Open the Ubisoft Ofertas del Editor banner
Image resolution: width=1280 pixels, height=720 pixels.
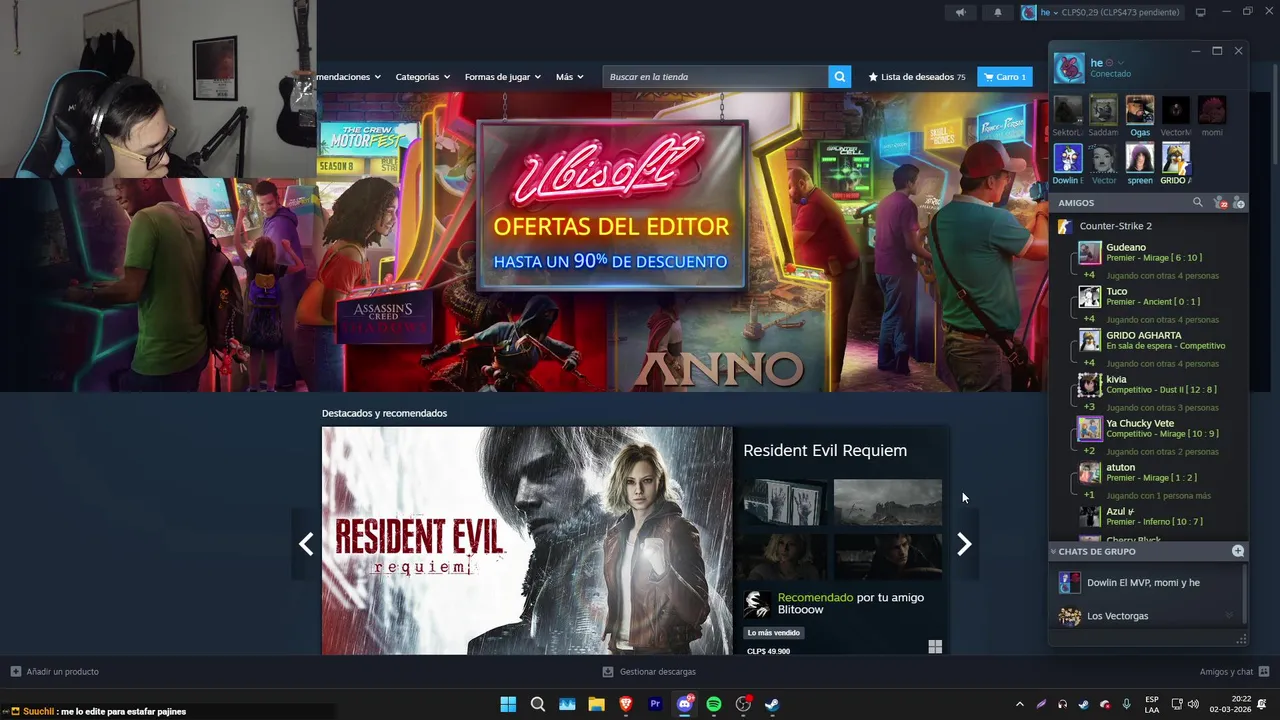(611, 205)
